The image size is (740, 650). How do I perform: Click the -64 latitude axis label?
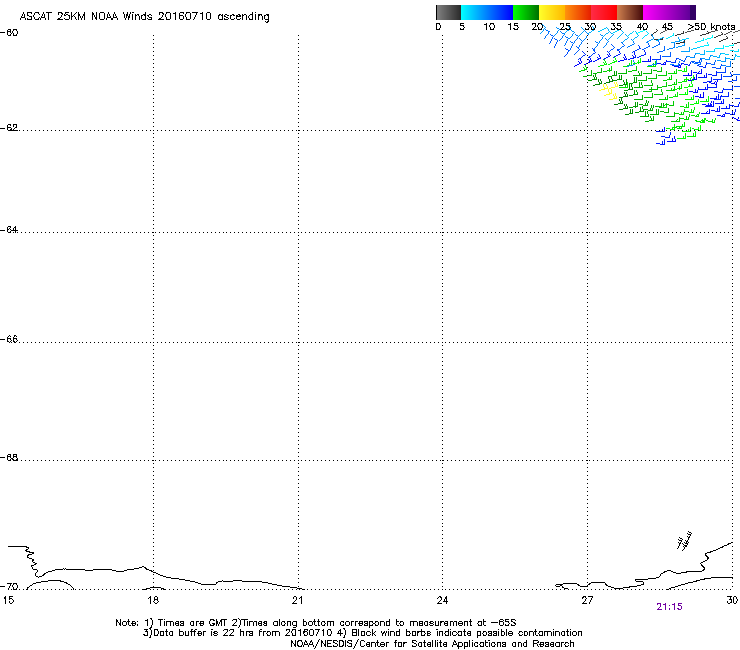tap(9, 230)
